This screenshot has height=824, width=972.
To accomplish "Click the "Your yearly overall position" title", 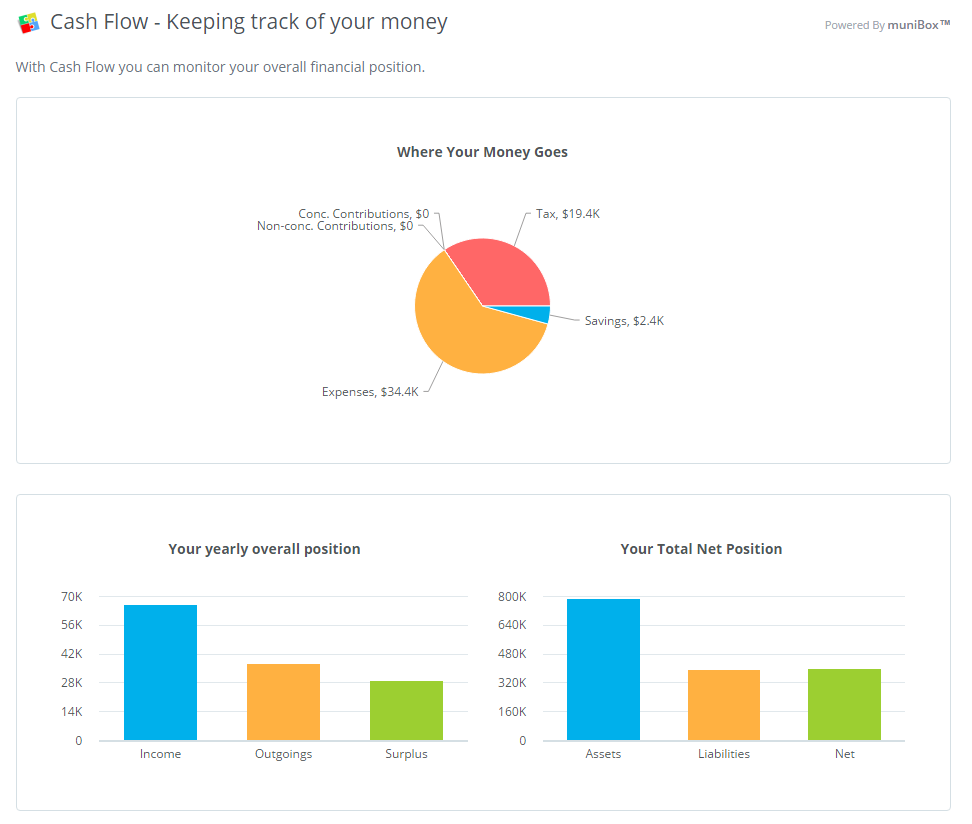I will click(264, 549).
